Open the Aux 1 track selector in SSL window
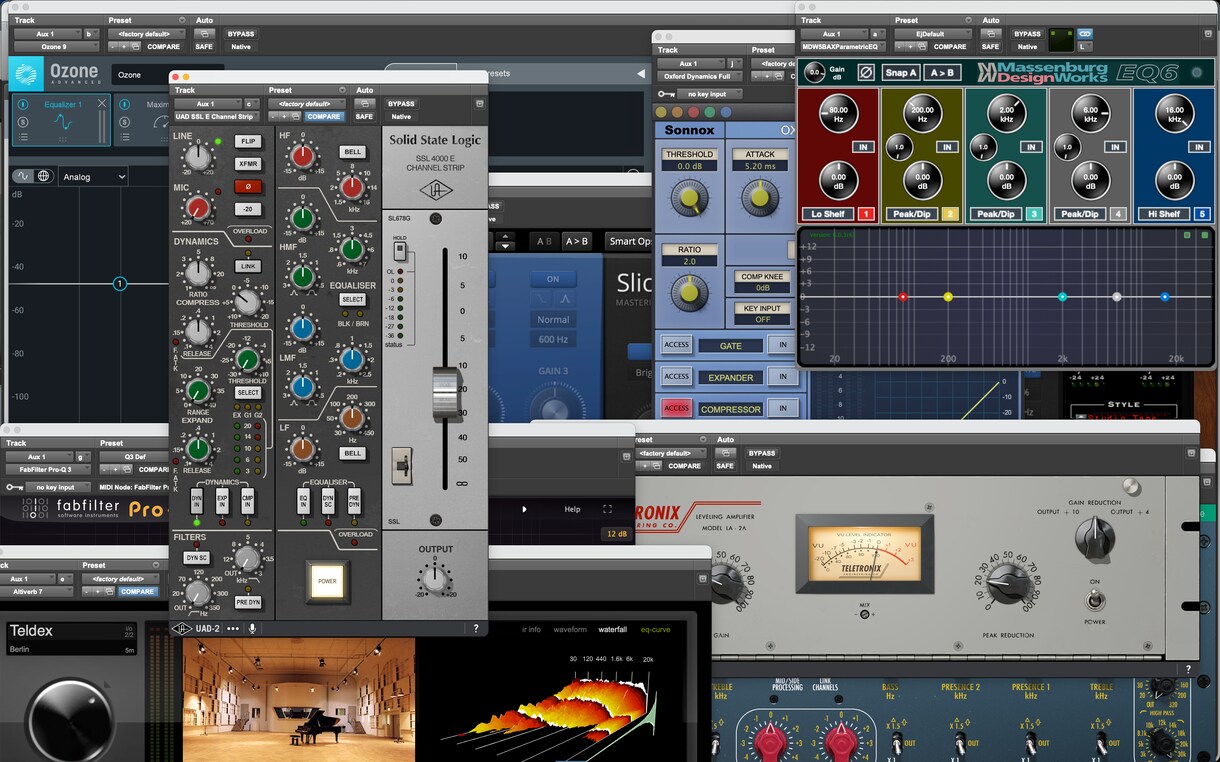The height and width of the screenshot is (762, 1220). tap(206, 104)
